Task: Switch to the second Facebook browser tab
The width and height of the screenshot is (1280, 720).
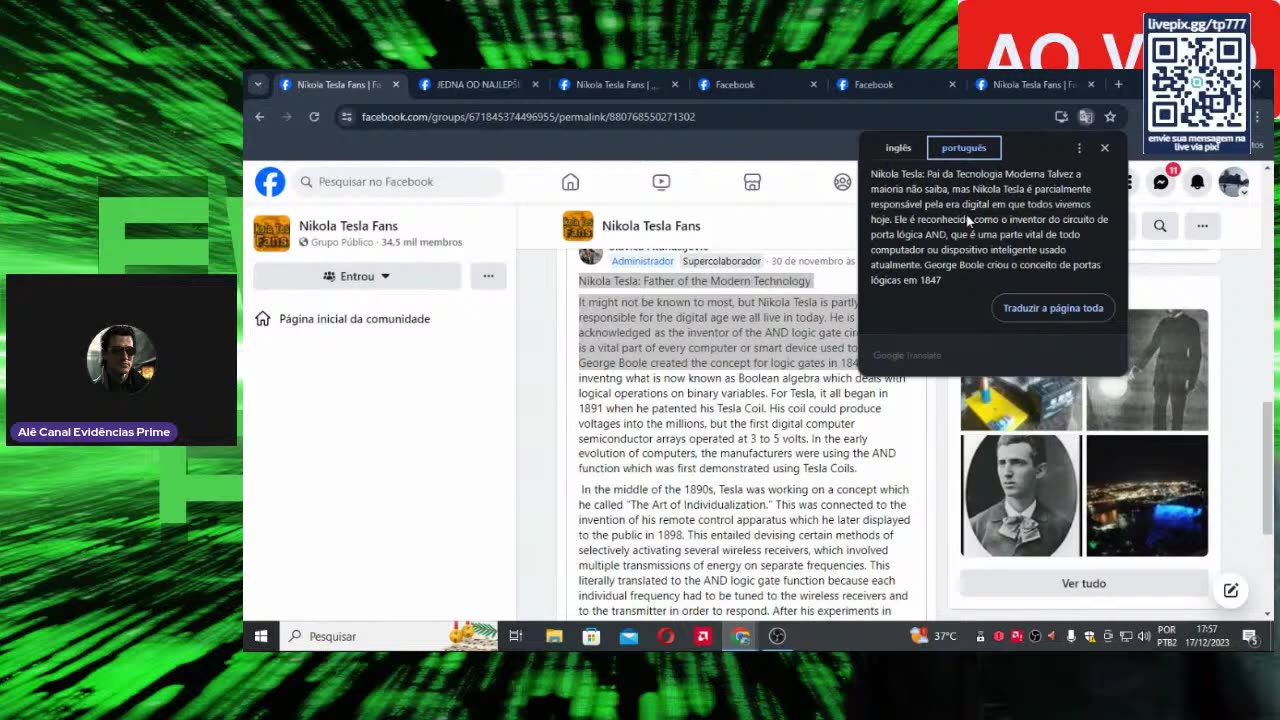Action: tap(895, 85)
